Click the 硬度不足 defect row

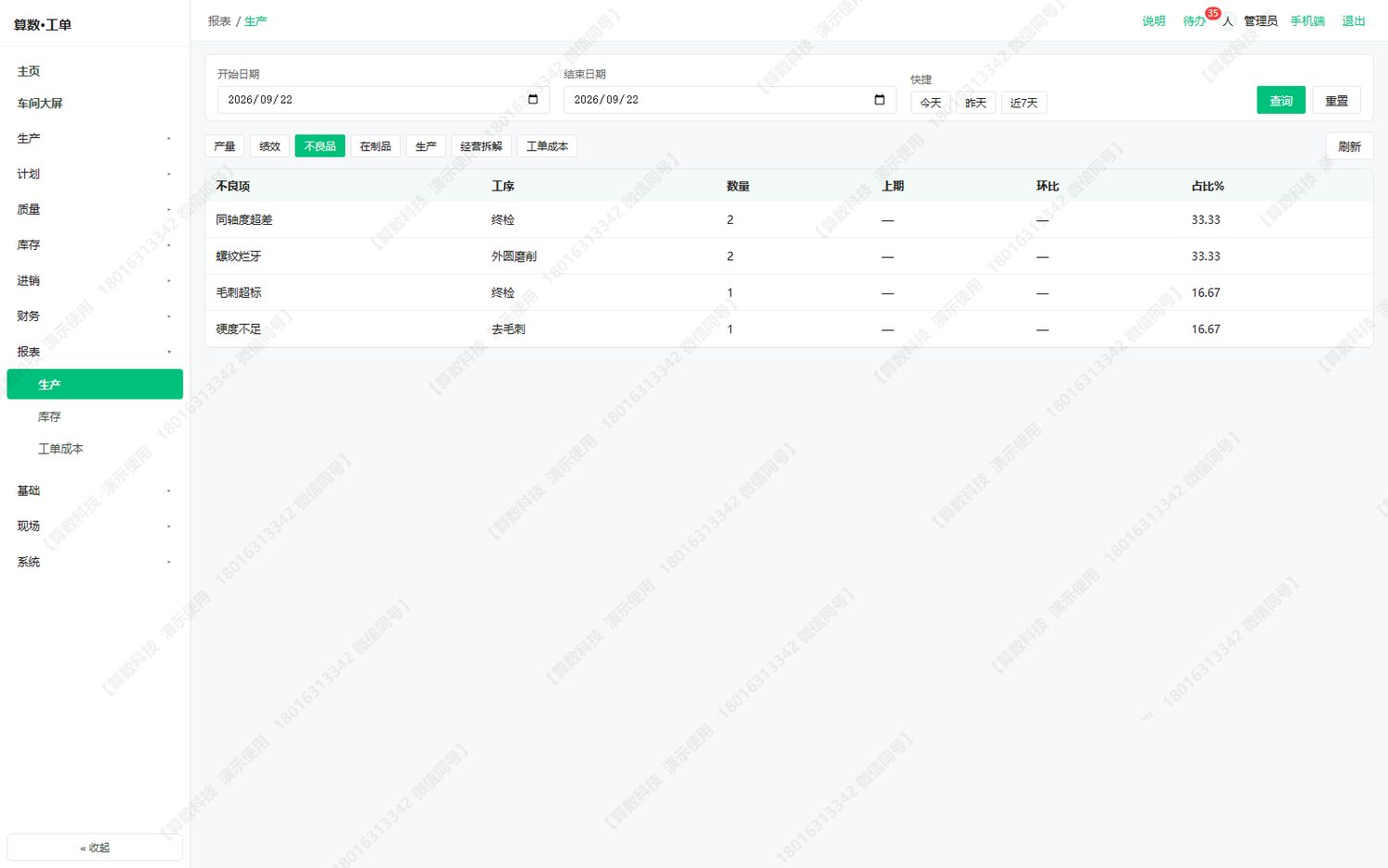(x=788, y=329)
